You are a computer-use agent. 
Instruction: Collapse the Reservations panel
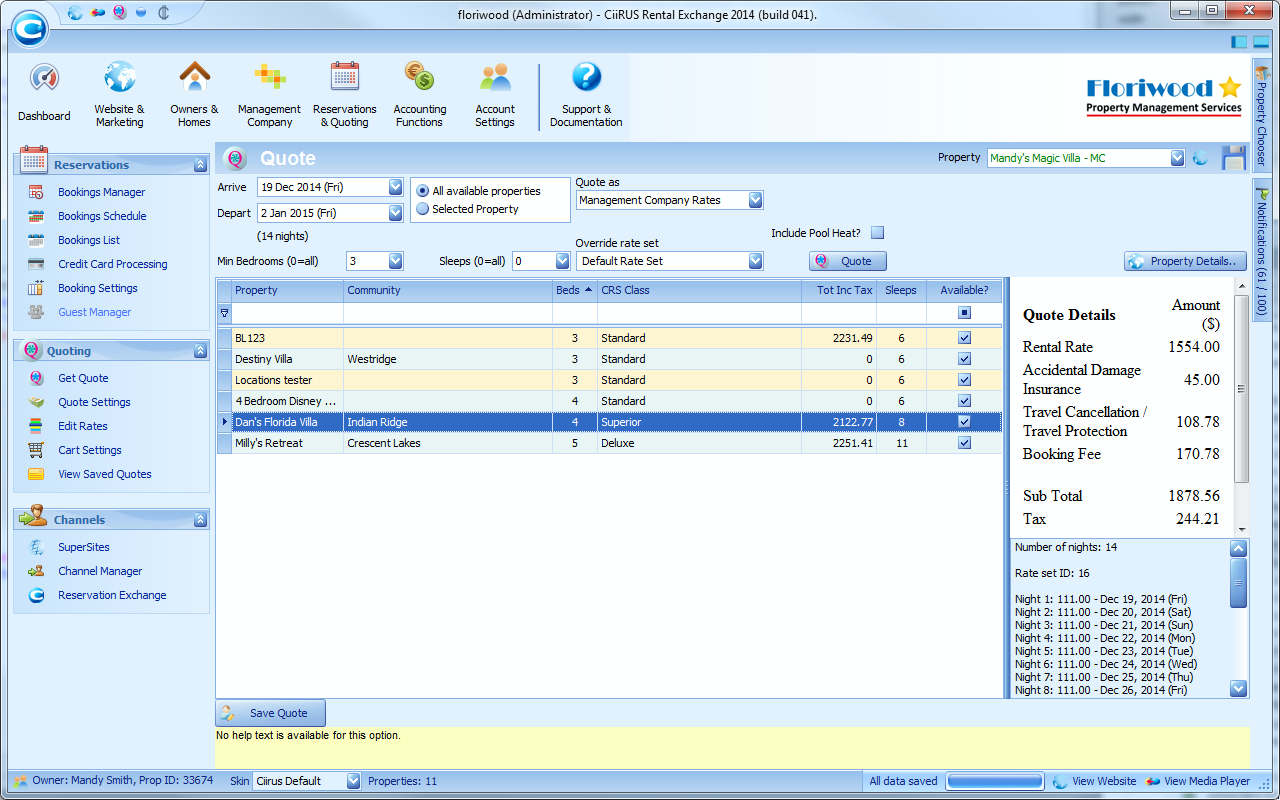point(200,165)
